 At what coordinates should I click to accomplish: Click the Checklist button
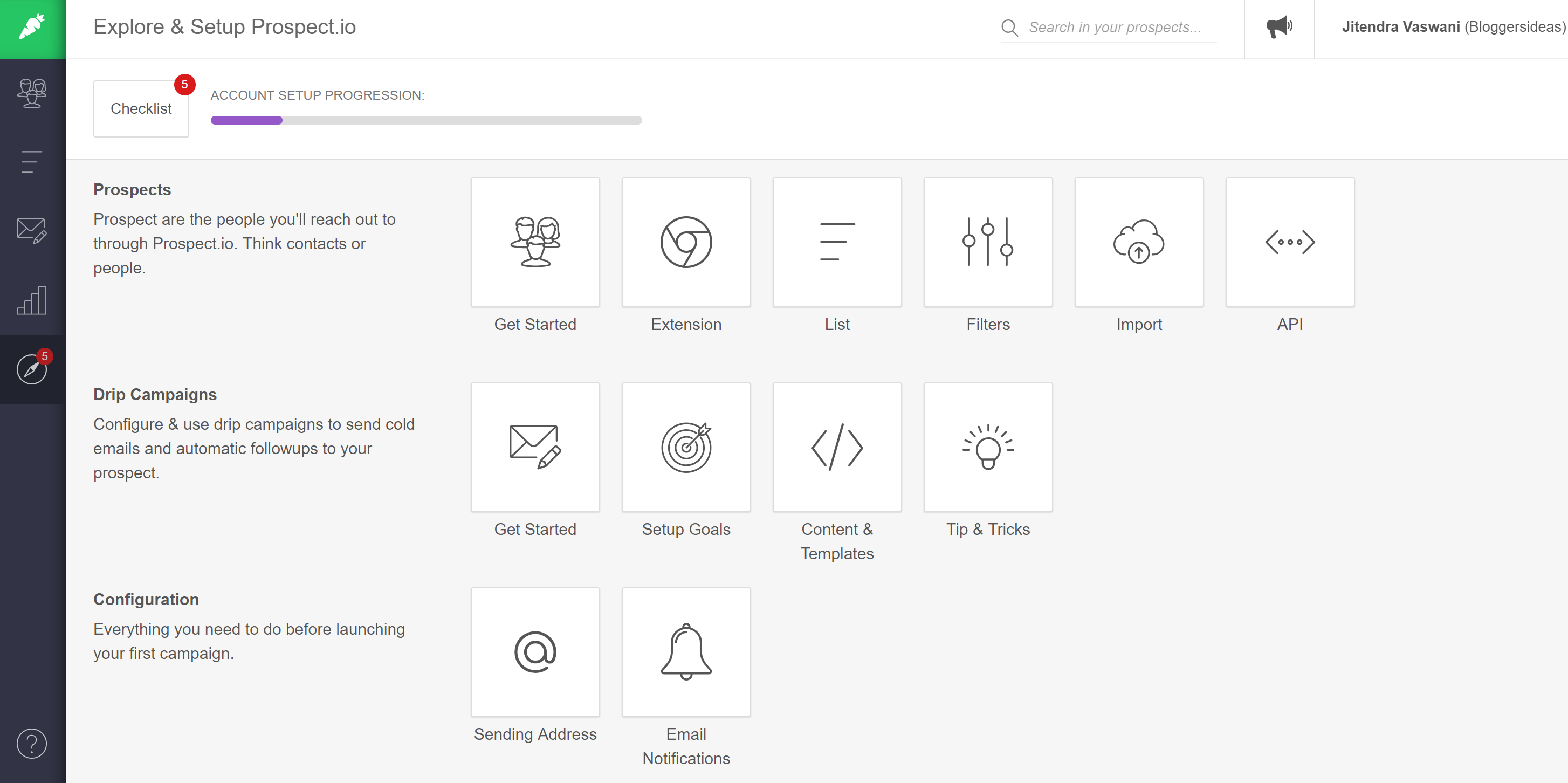141,109
